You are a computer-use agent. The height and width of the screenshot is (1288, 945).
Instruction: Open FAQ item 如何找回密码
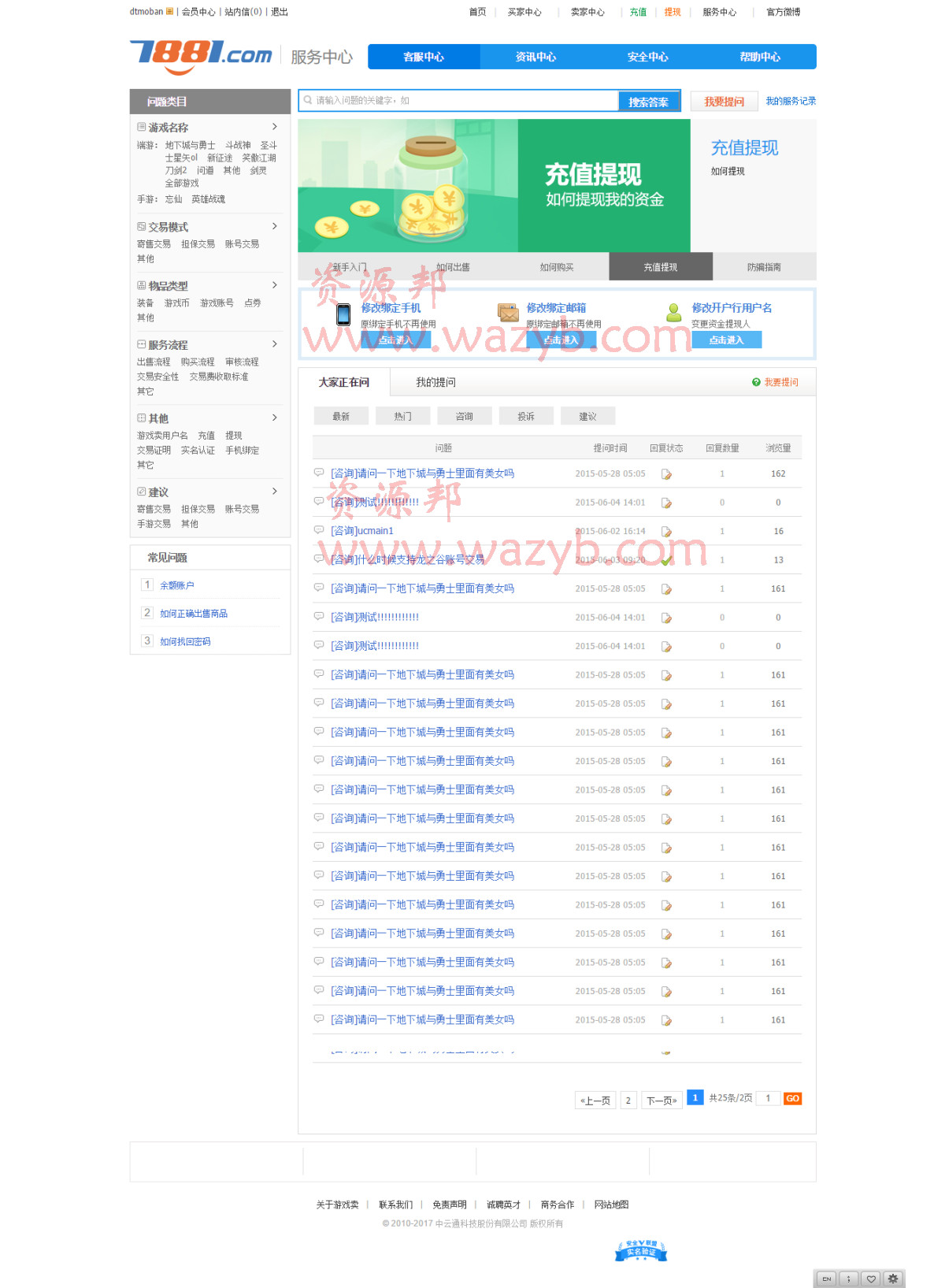[x=185, y=642]
